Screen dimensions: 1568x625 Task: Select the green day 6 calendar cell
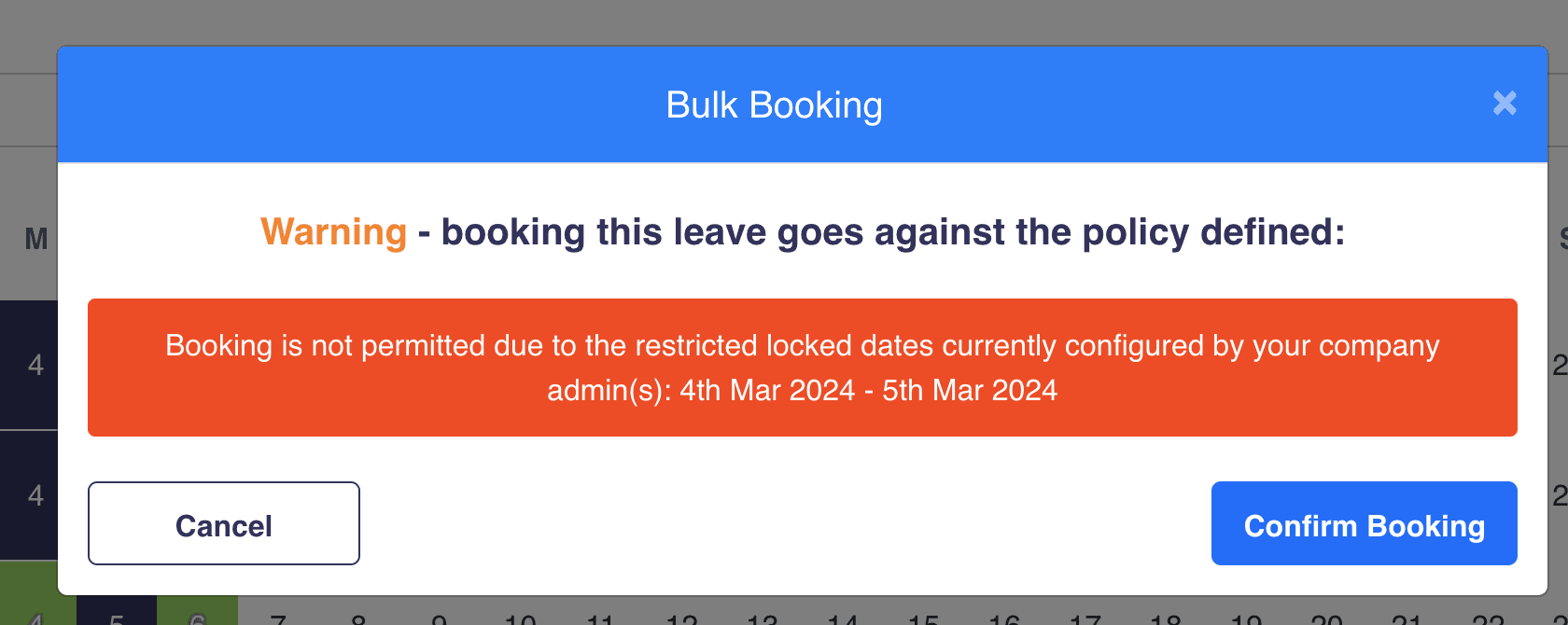(197, 616)
